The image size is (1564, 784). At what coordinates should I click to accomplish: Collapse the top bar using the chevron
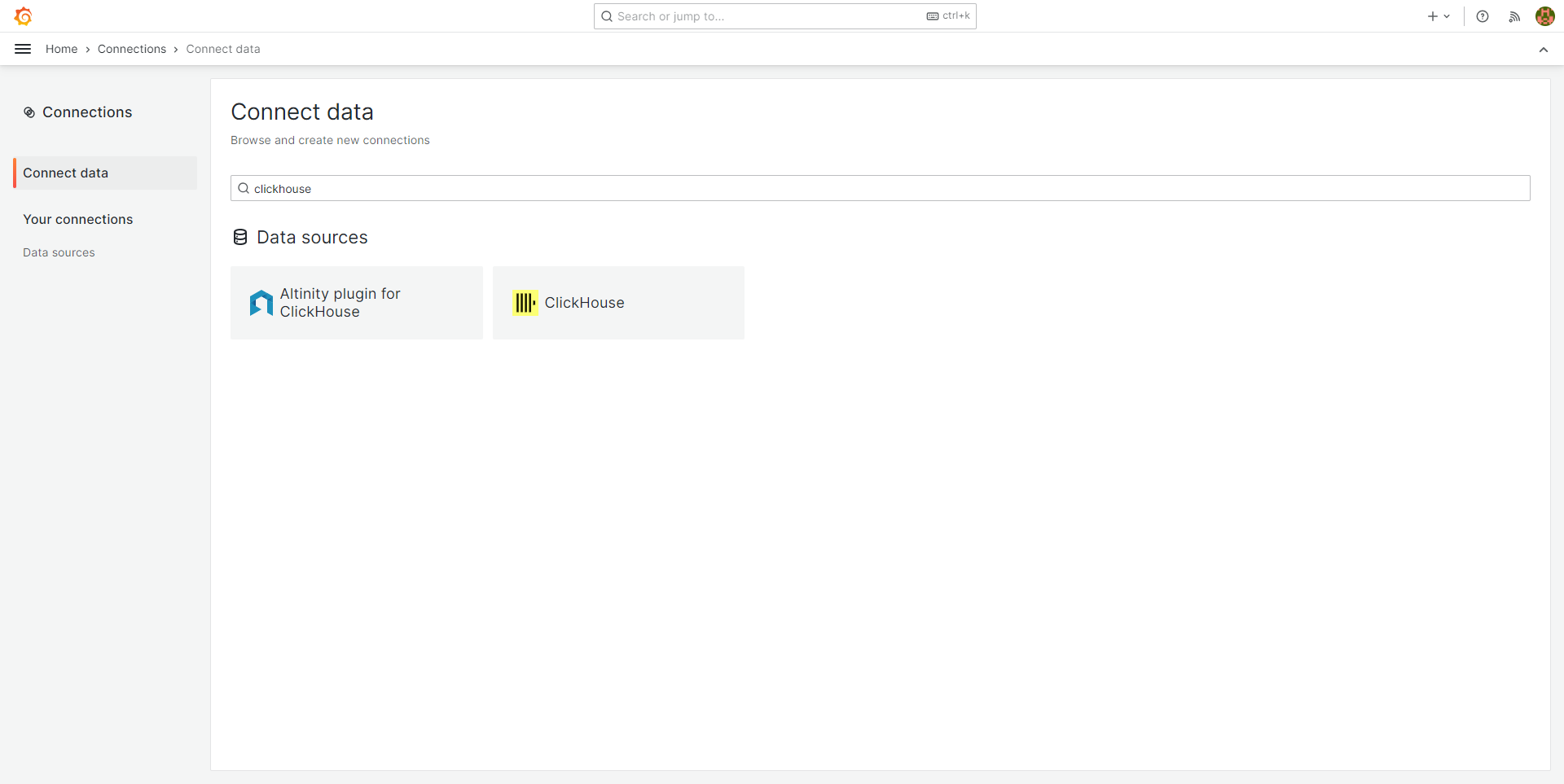pyautogui.click(x=1543, y=50)
